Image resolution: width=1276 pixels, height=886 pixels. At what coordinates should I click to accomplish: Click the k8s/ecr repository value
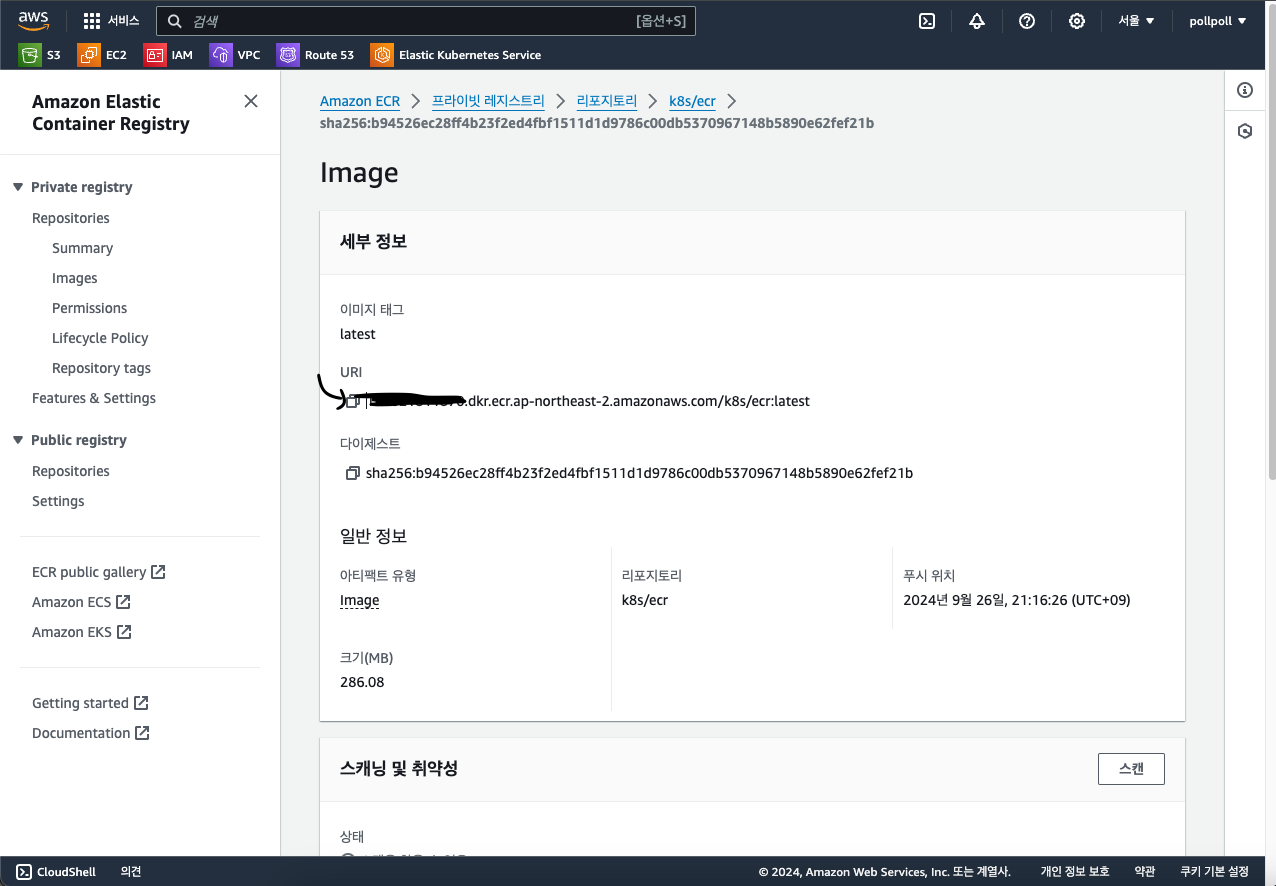pyautogui.click(x=645, y=600)
